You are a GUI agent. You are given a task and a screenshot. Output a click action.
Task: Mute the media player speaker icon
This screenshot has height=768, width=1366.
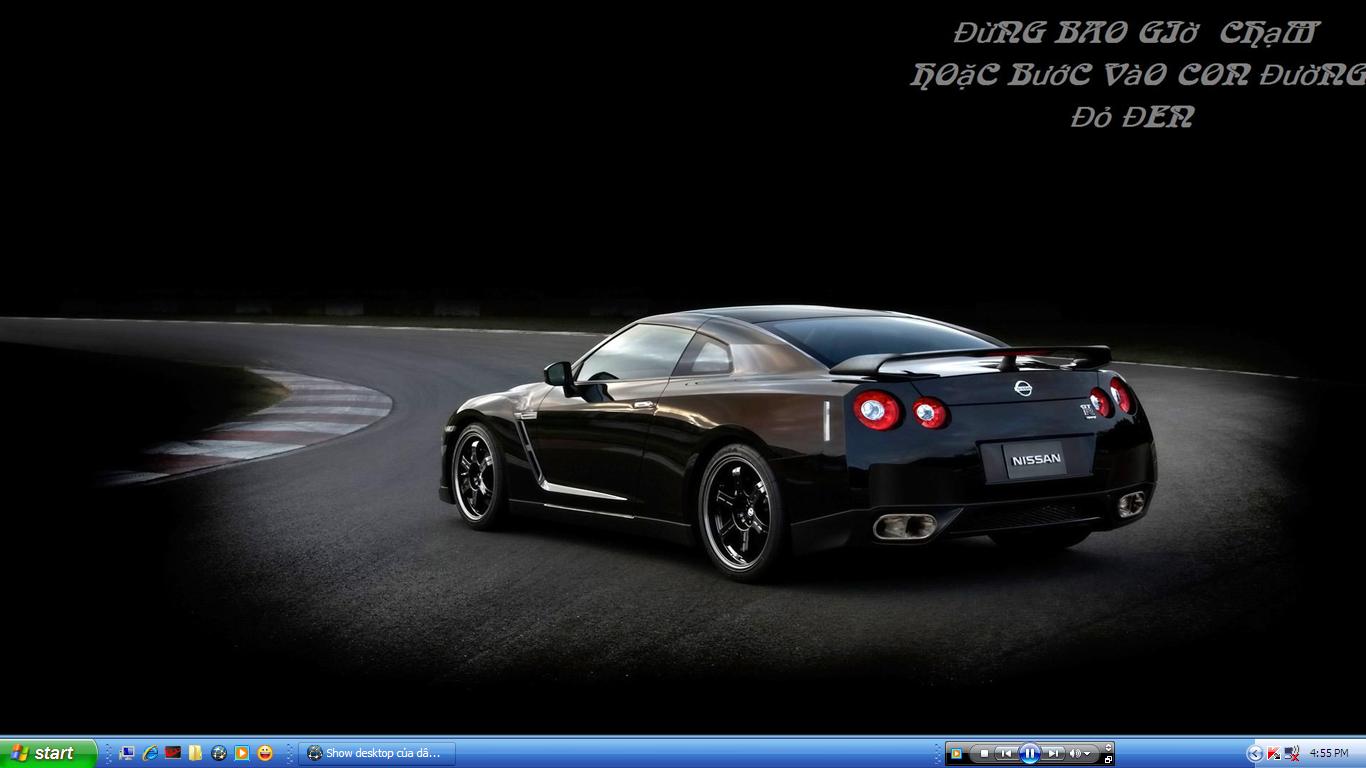pyautogui.click(x=1075, y=753)
